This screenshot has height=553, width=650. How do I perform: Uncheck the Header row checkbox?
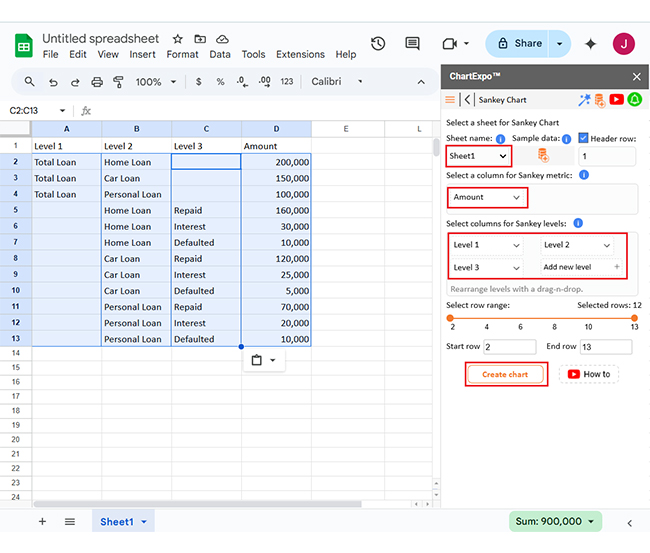pos(584,138)
